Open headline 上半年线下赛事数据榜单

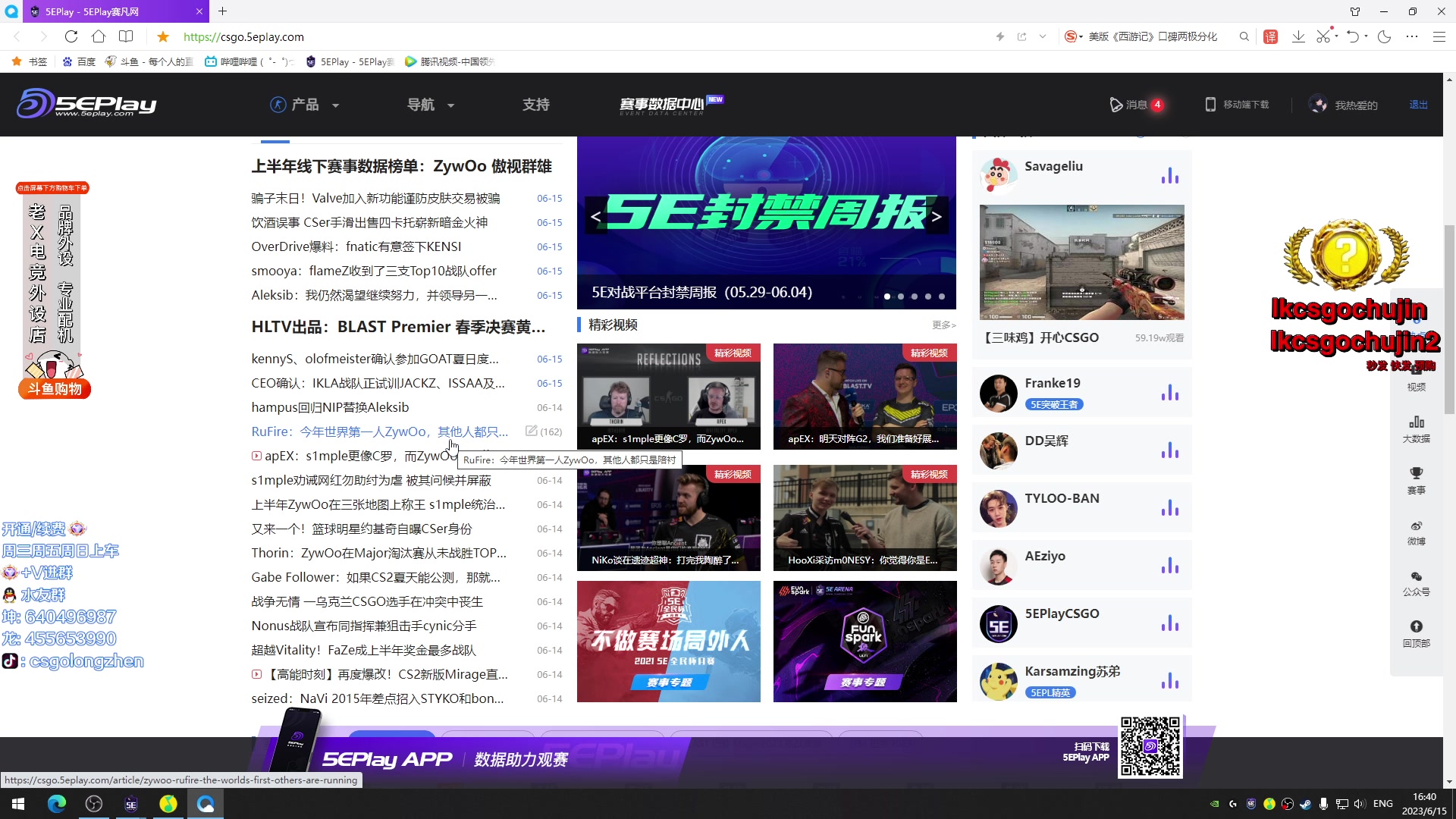click(x=402, y=166)
